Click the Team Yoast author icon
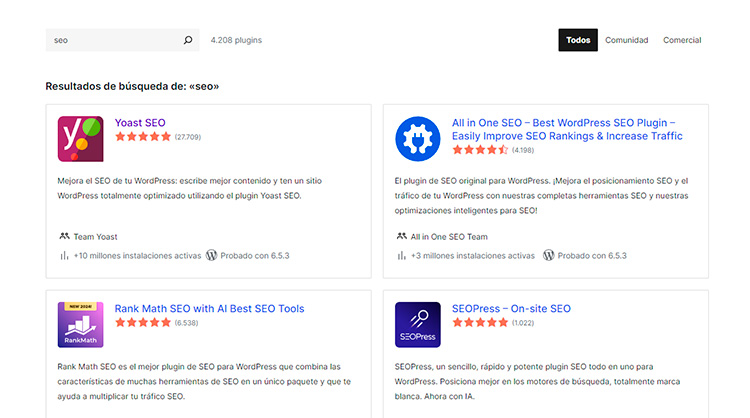The width and height of the screenshot is (750, 418). point(64,237)
